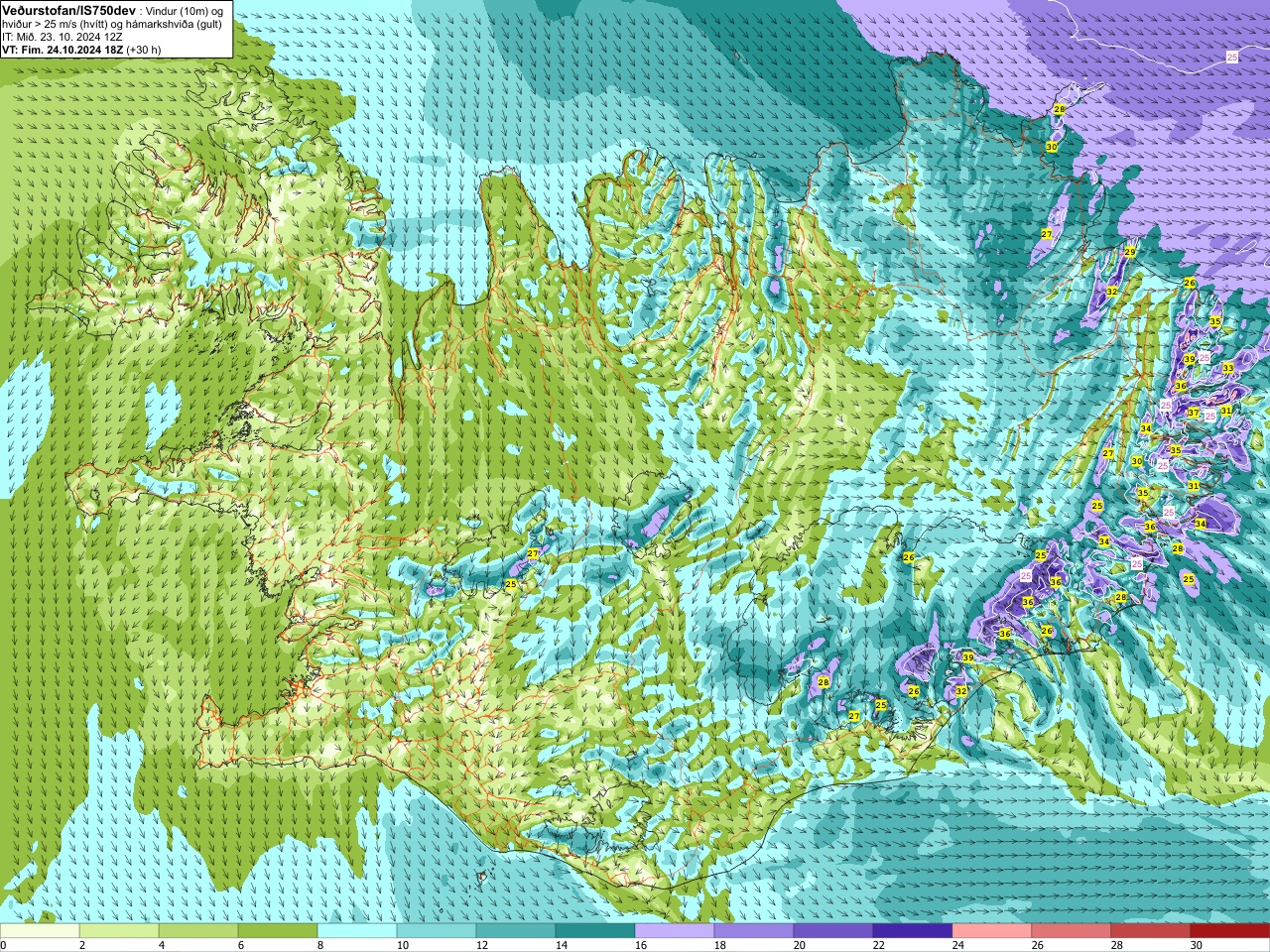Viewport: 1270px width, 952px height.
Task: Click the legend scale tick label 16
Action: 641,945
